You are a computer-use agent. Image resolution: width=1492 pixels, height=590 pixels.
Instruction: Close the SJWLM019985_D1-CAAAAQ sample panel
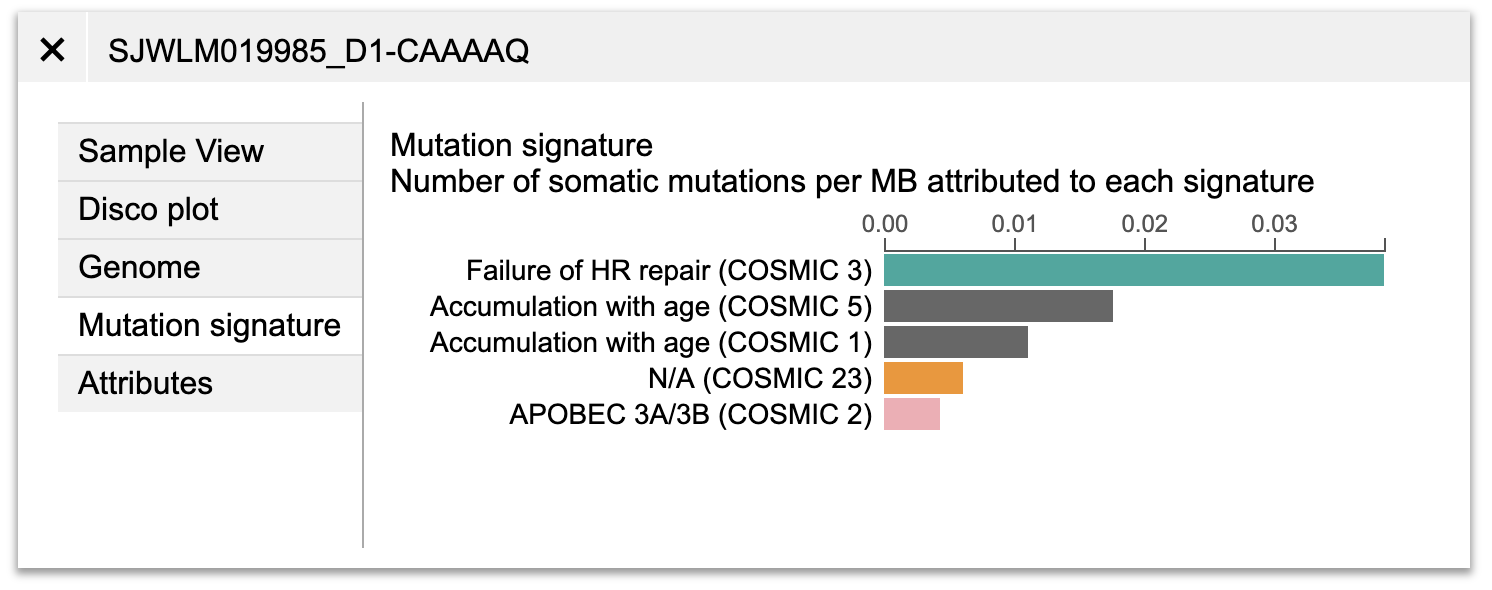[52, 50]
